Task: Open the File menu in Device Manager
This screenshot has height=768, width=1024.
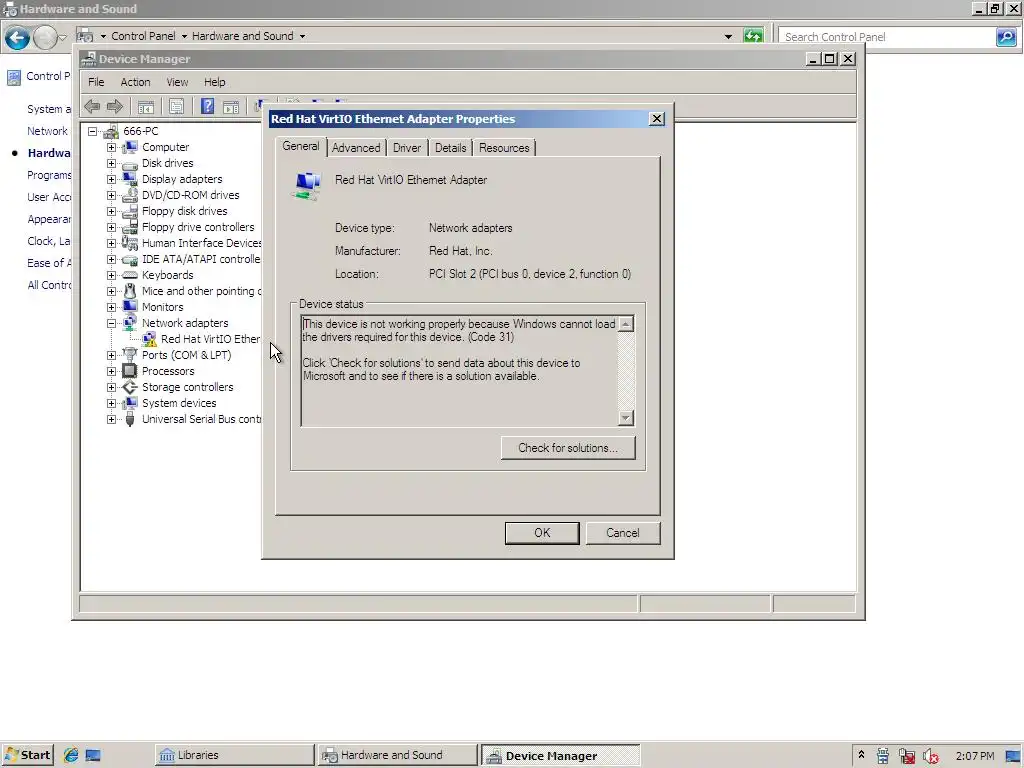Action: point(96,82)
